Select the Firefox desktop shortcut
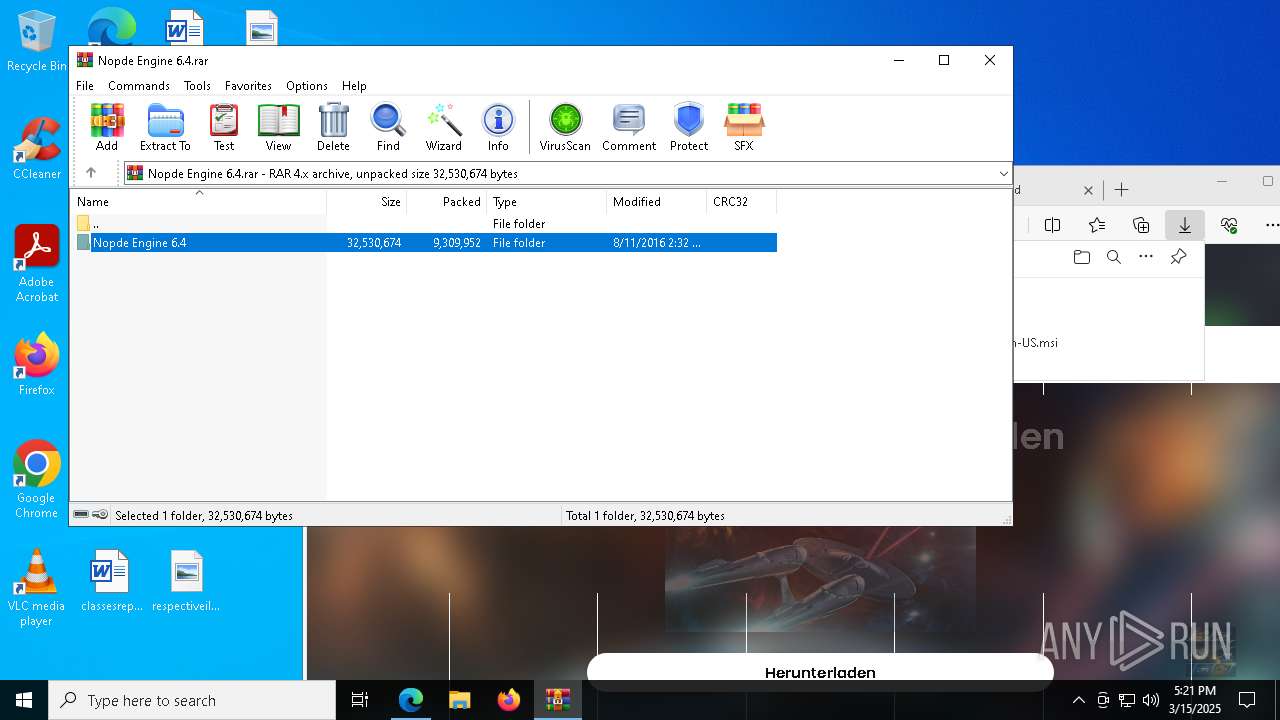The width and height of the screenshot is (1280, 720). point(36,364)
